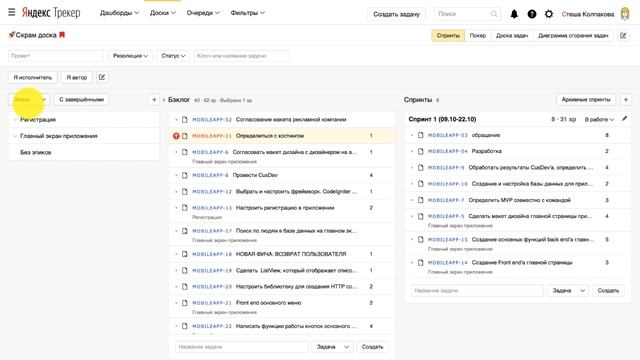Select task Провести CusDev
Screen dimensions: 640x360
click(255, 175)
